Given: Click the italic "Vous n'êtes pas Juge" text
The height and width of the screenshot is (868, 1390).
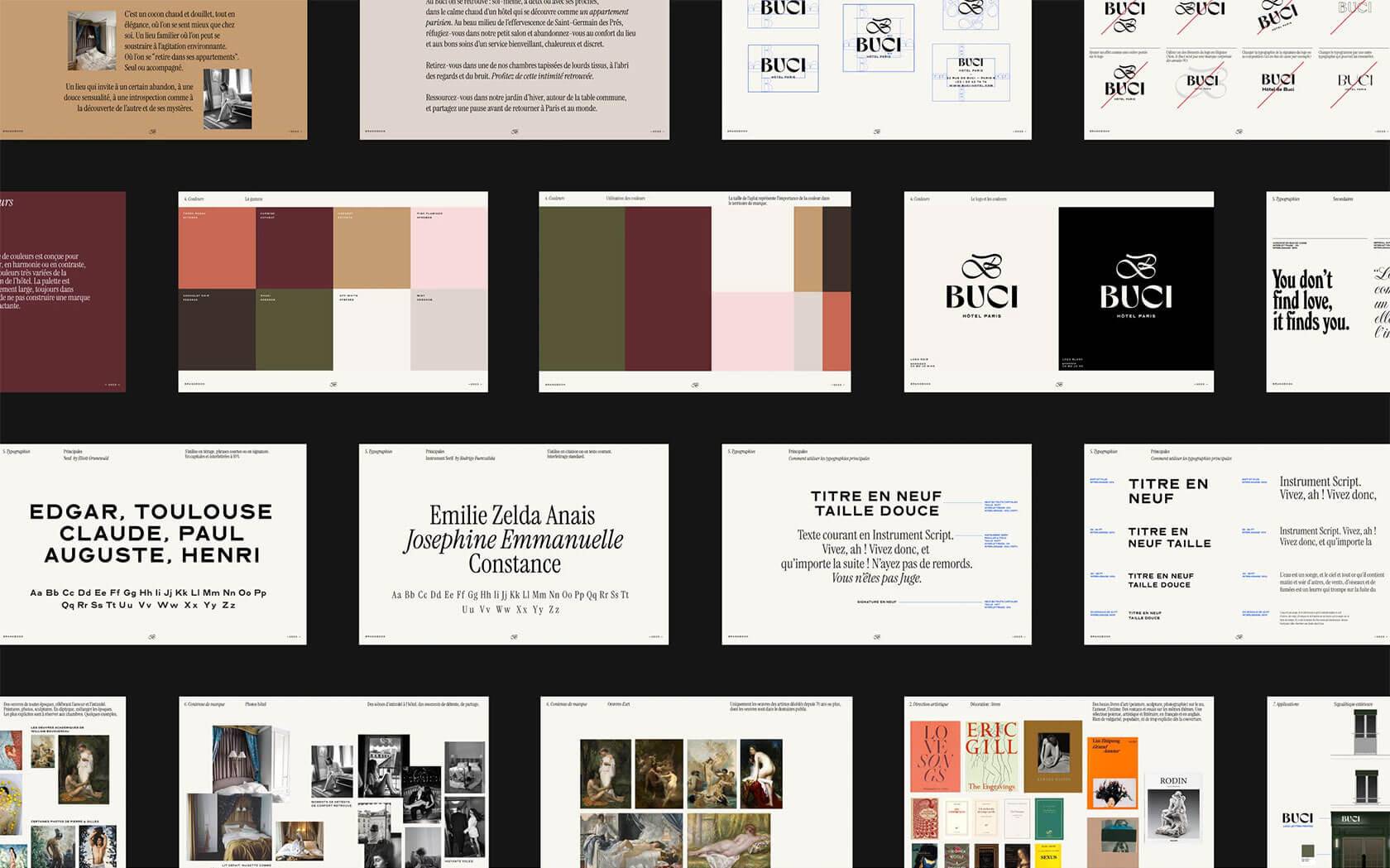Looking at the screenshot, I should pyautogui.click(x=876, y=578).
